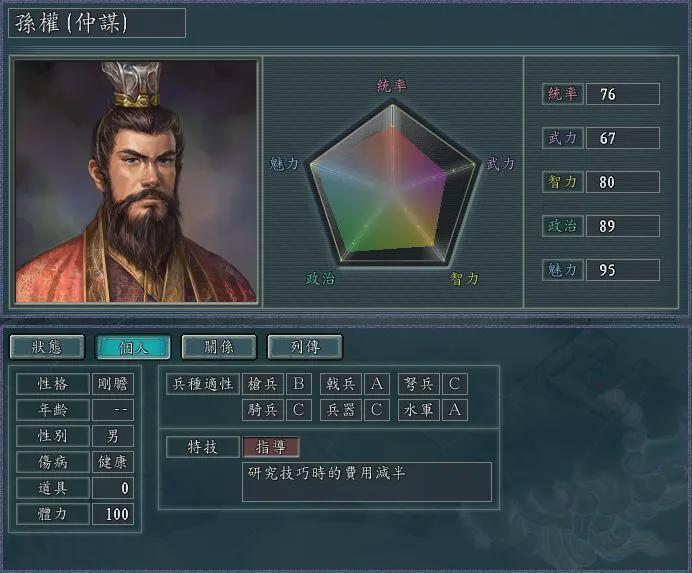
Task: Click the 槍兵 aptitude grade B
Action: point(299,384)
